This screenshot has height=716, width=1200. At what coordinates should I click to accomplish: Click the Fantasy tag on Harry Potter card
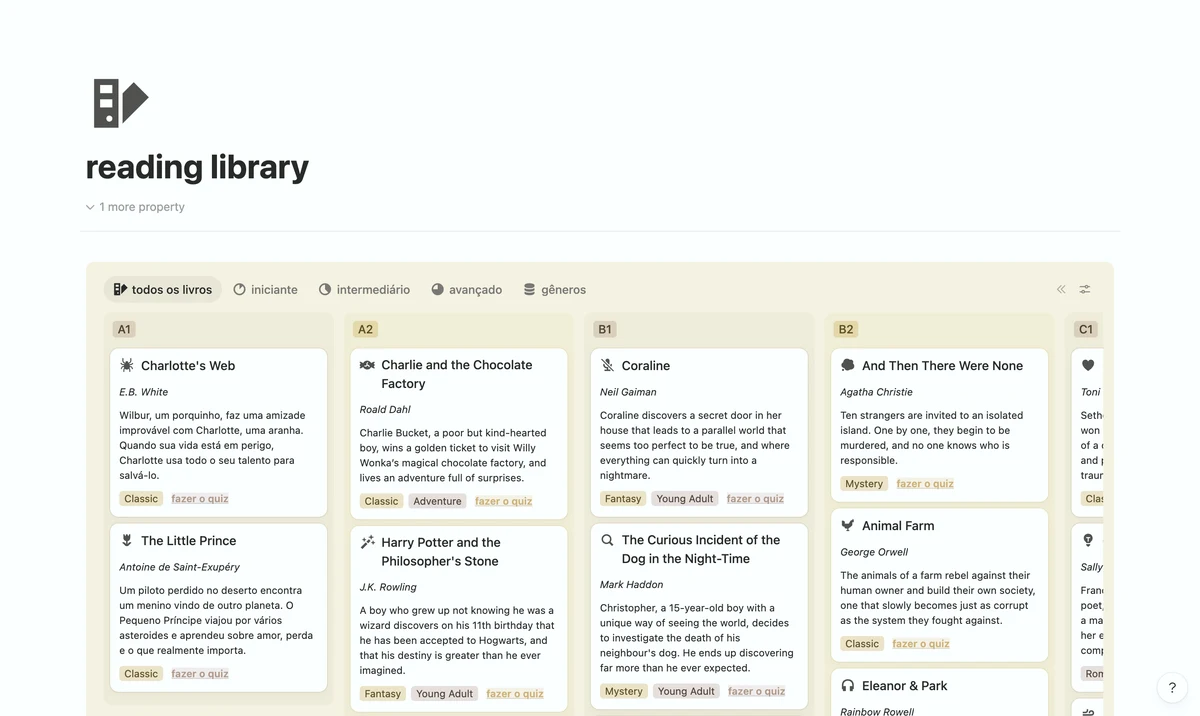point(383,694)
